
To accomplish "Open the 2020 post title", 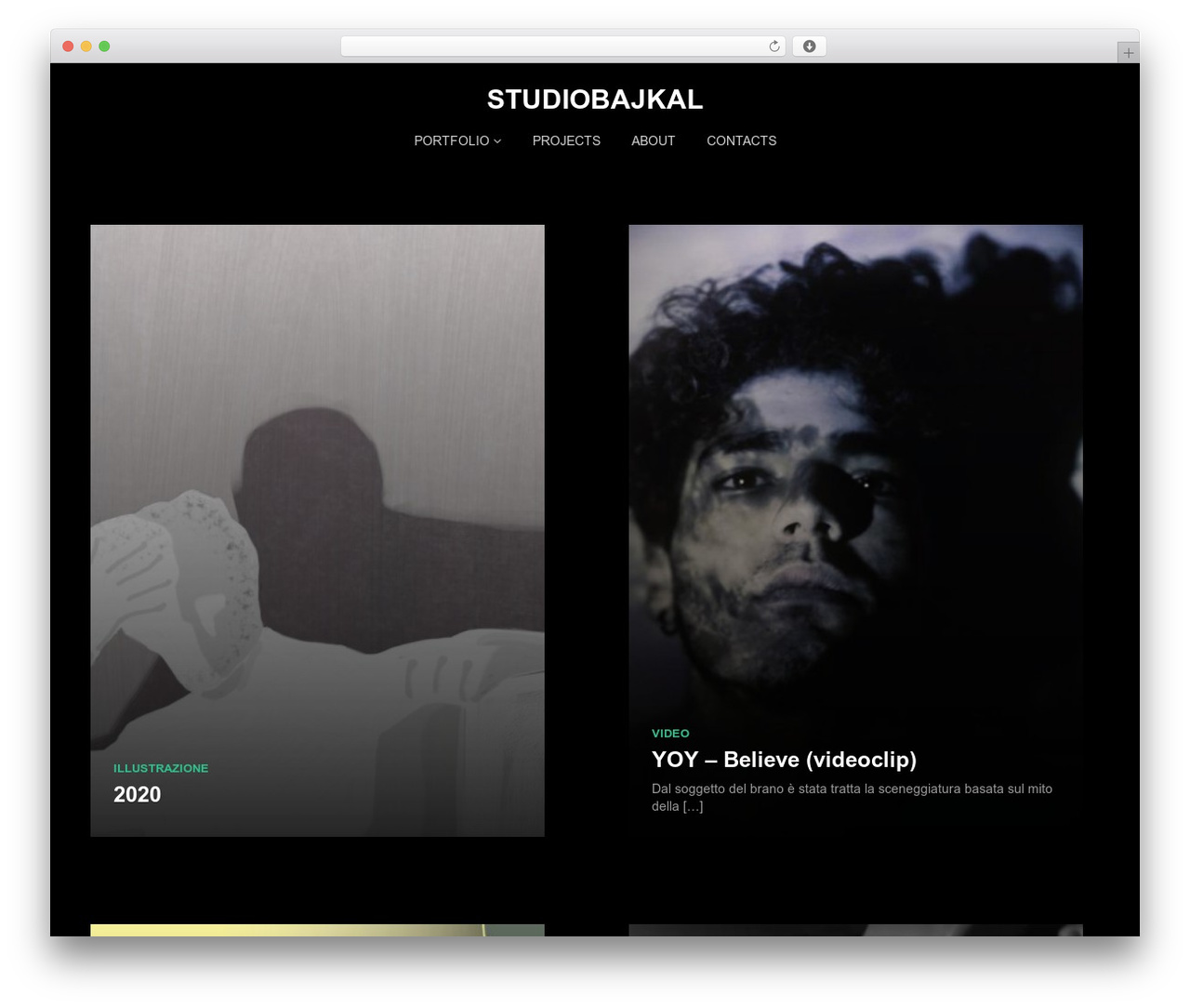I will [x=138, y=794].
